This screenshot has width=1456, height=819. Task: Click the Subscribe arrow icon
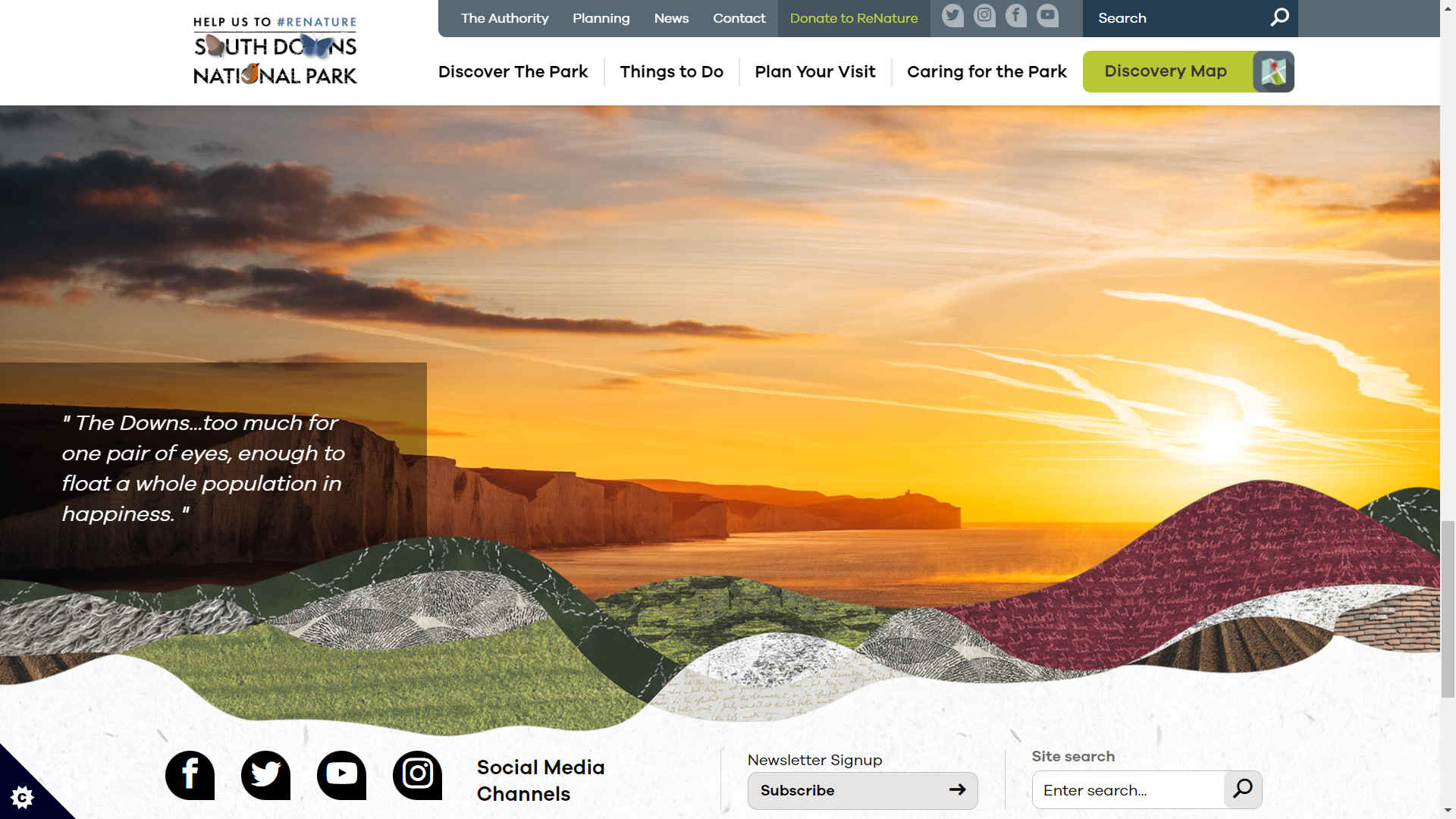pyautogui.click(x=957, y=789)
